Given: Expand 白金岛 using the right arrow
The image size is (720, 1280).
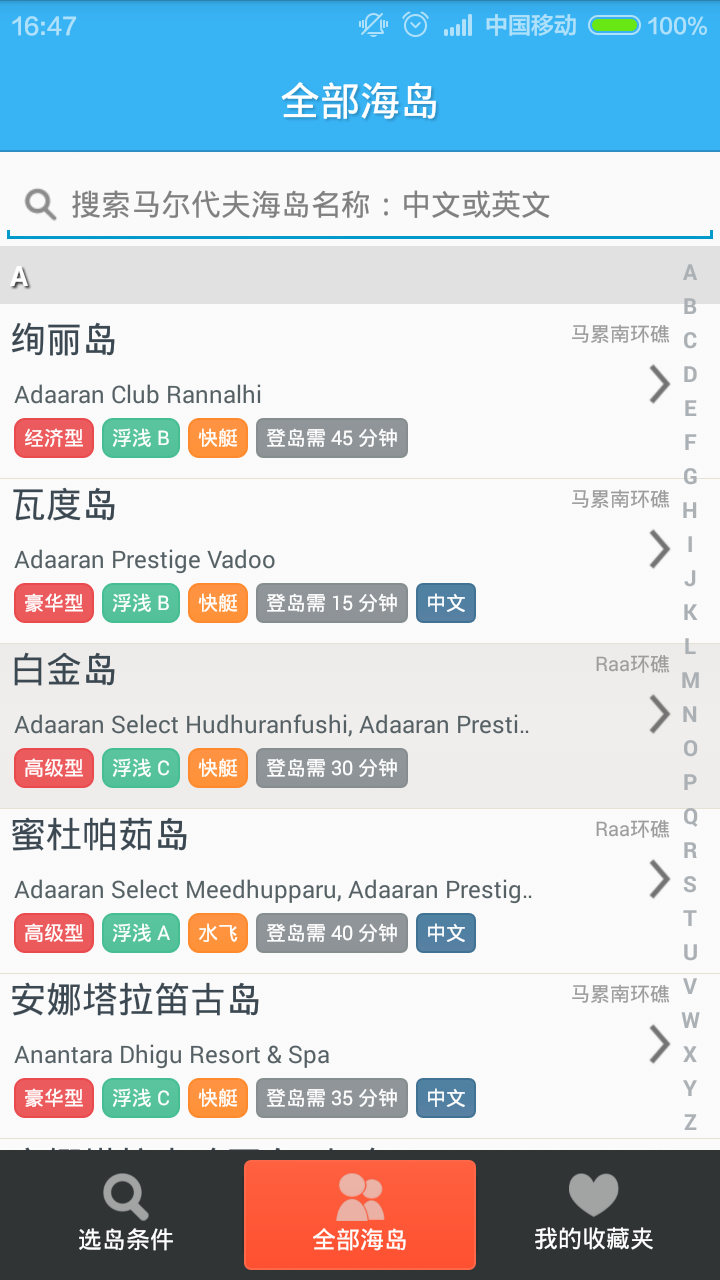Looking at the screenshot, I should tap(659, 714).
